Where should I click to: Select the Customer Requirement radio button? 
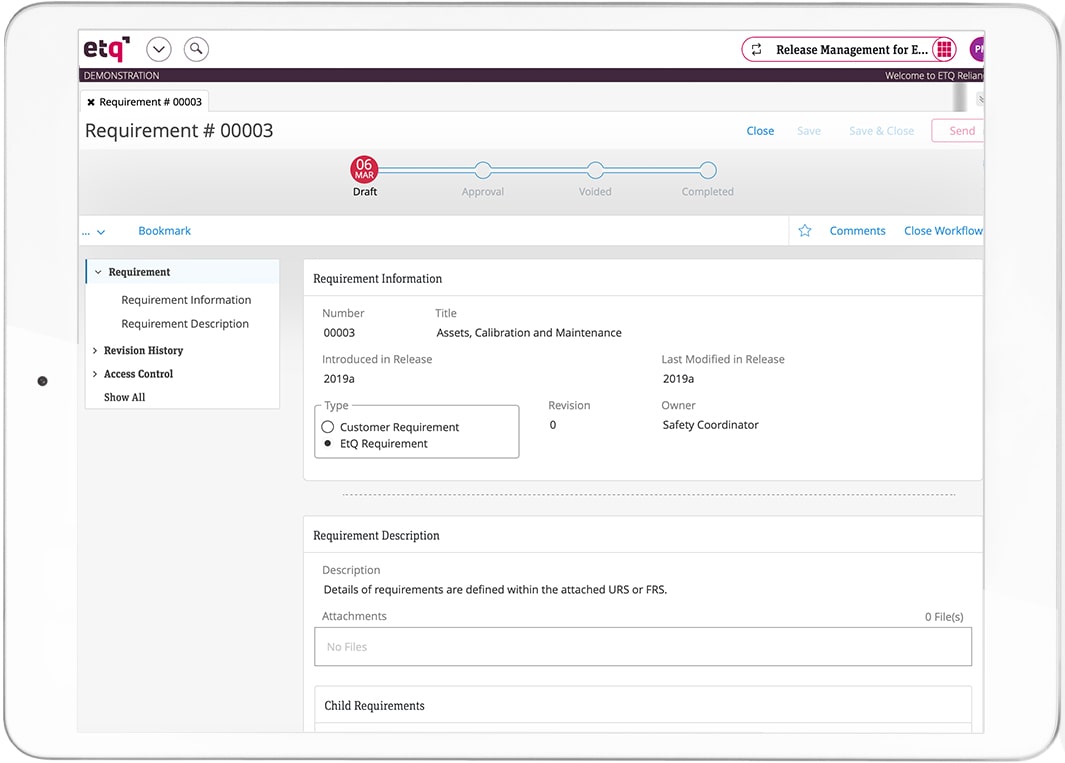(328, 427)
